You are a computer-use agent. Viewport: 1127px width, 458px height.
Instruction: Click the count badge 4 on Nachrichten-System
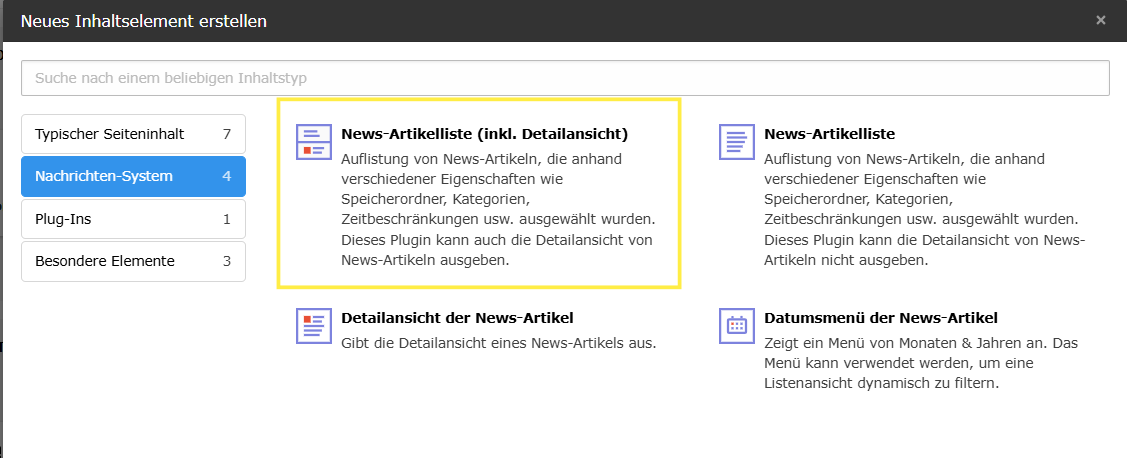click(227, 176)
